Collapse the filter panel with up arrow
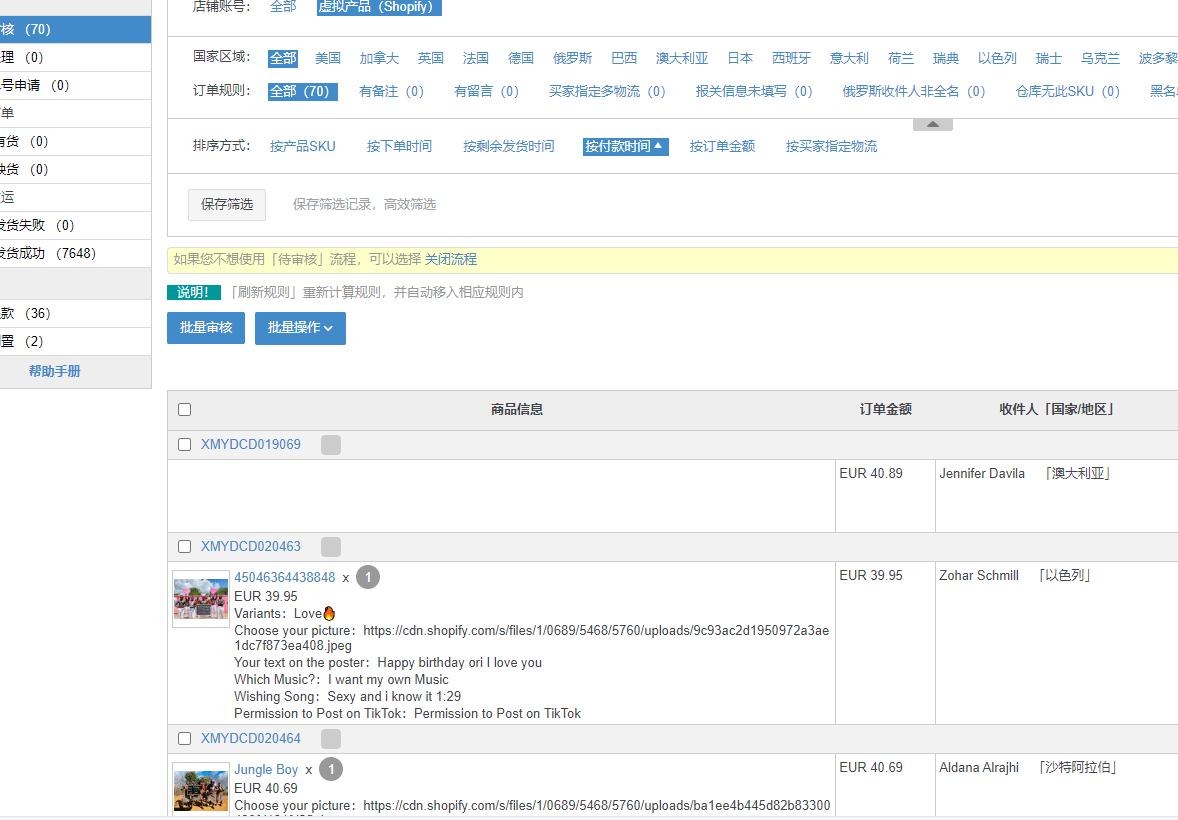The height and width of the screenshot is (820, 1178). 932,125
